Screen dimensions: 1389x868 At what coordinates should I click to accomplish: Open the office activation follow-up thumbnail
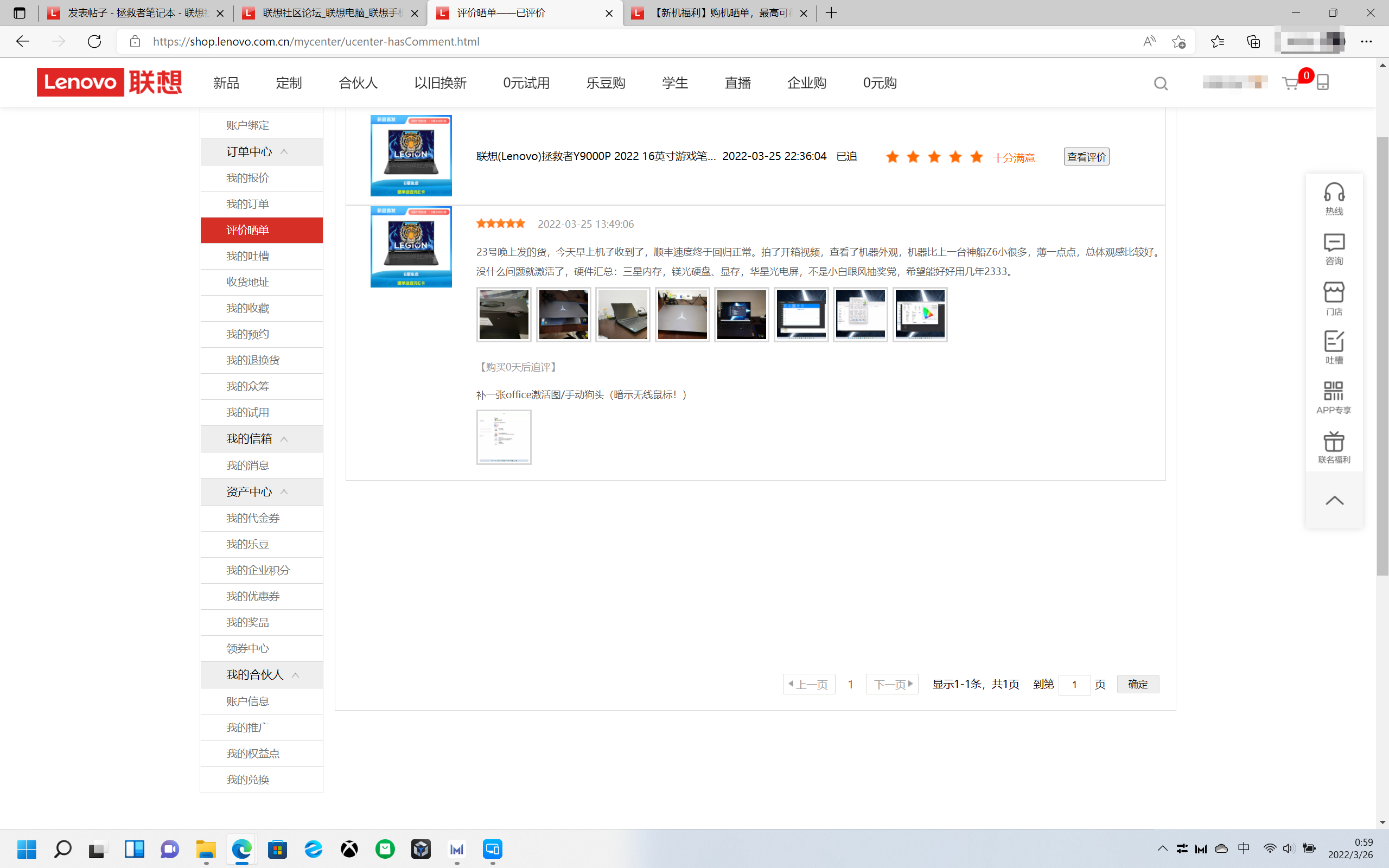coord(504,437)
